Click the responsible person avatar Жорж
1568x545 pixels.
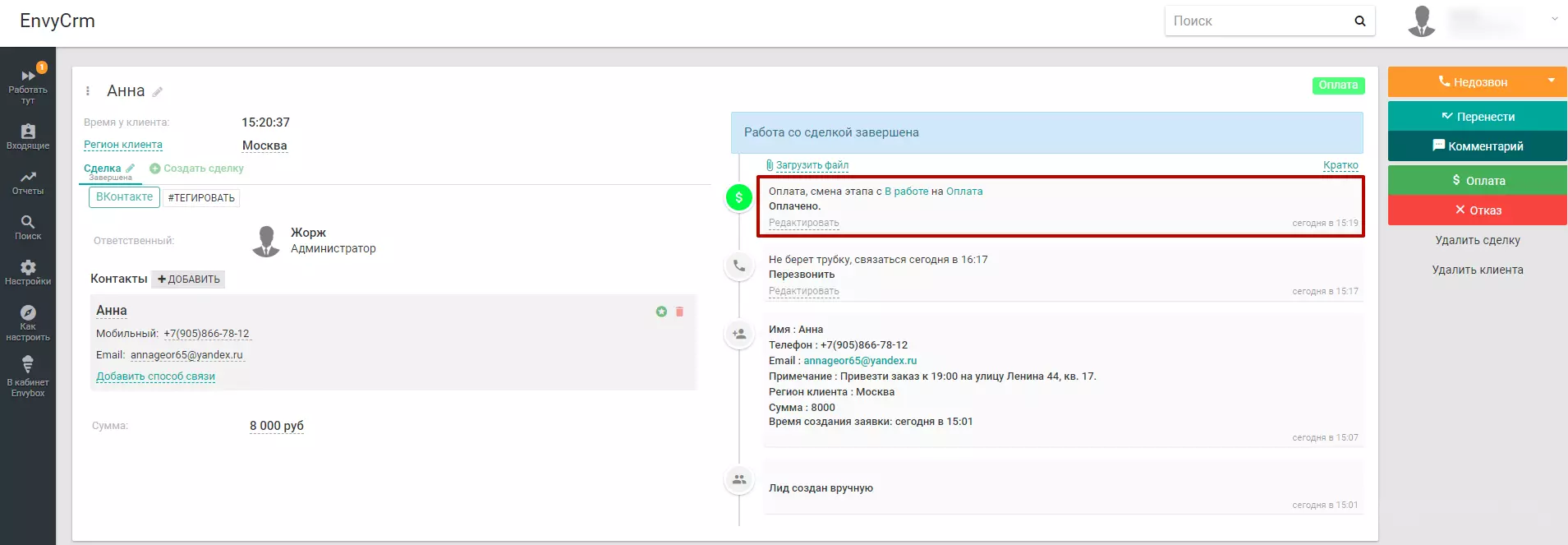[266, 241]
